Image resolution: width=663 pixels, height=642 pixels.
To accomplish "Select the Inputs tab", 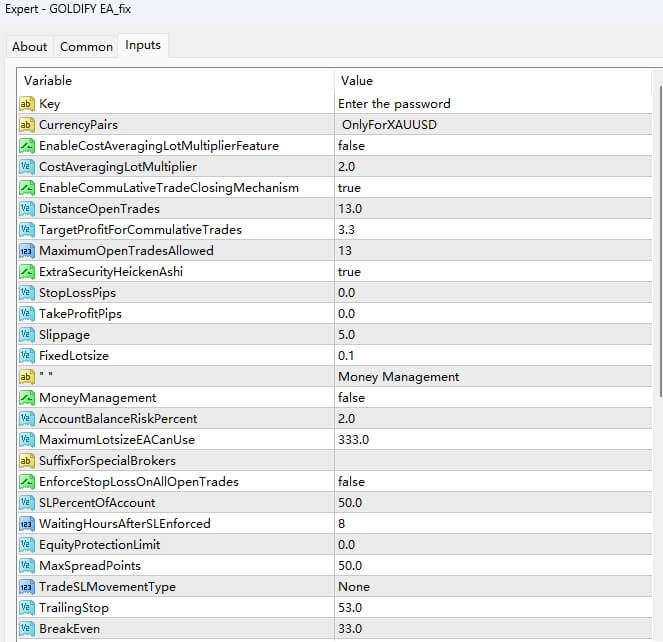I will (143, 45).
